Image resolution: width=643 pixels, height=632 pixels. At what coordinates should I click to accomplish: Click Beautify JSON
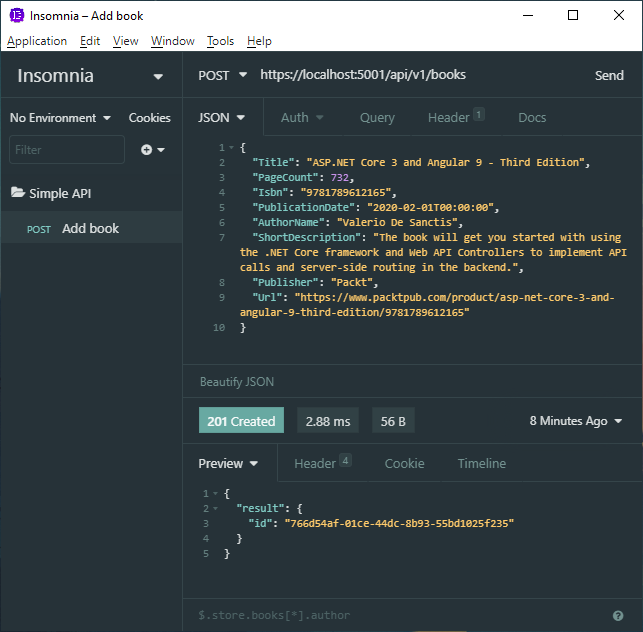coord(237,382)
